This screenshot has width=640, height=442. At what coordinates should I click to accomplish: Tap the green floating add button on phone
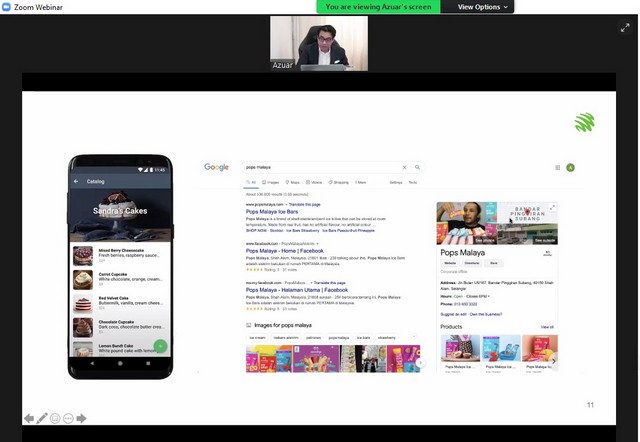click(x=160, y=346)
